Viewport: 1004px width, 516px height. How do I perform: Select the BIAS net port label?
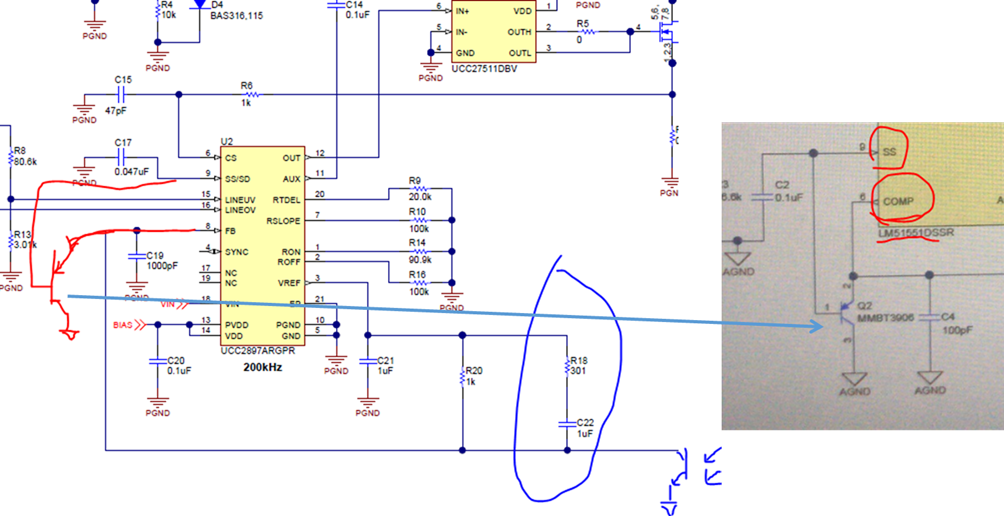(x=122, y=325)
